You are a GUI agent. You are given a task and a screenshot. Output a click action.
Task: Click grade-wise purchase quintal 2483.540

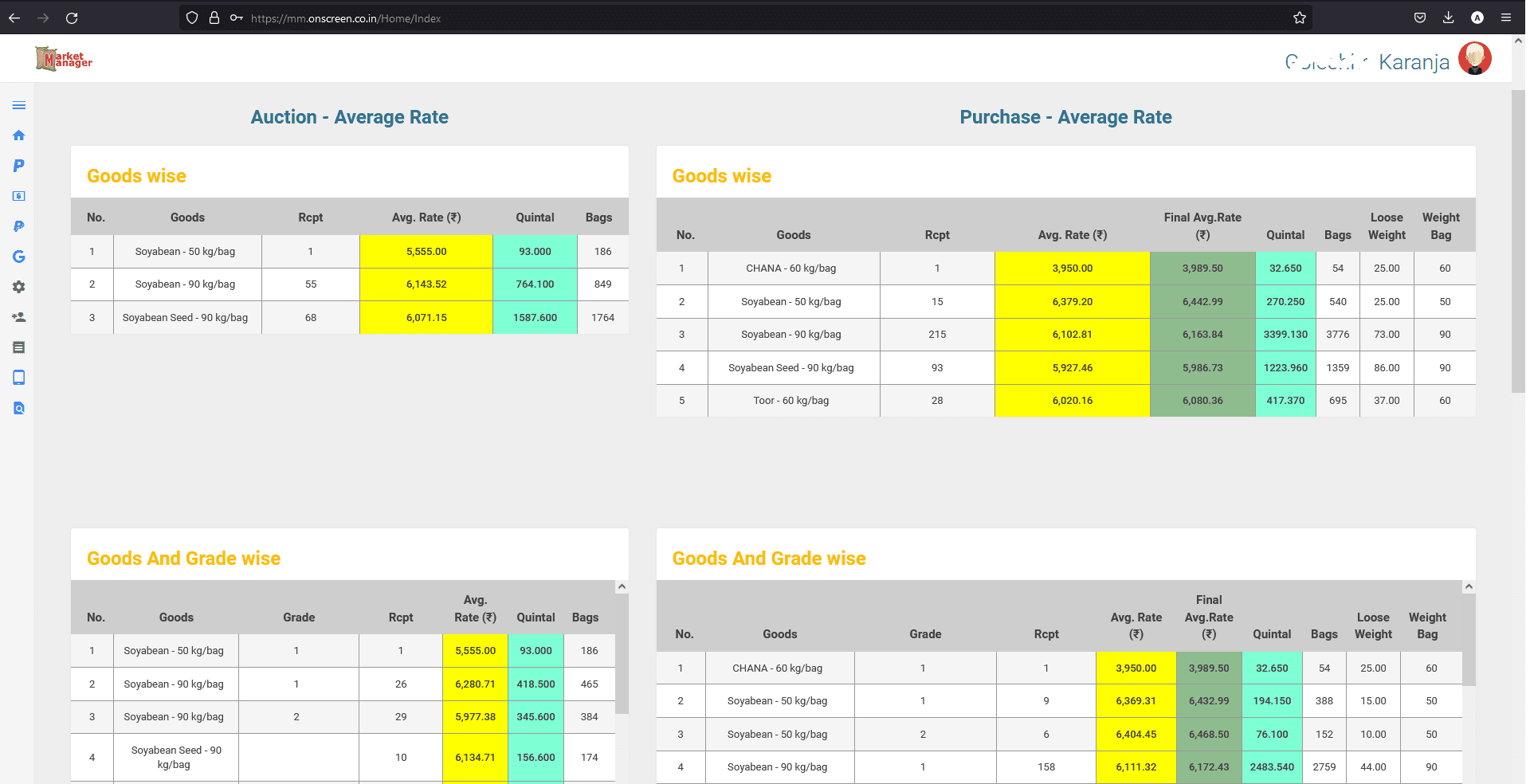click(1272, 767)
